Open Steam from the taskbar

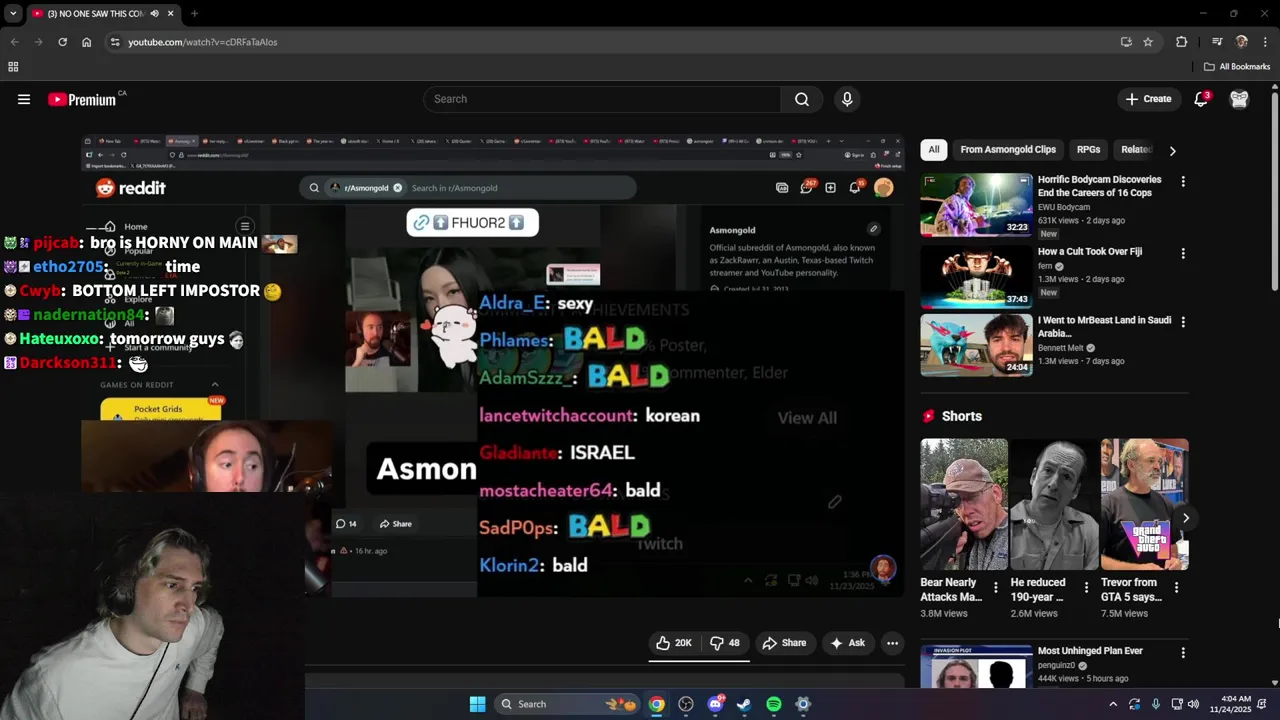(x=744, y=704)
